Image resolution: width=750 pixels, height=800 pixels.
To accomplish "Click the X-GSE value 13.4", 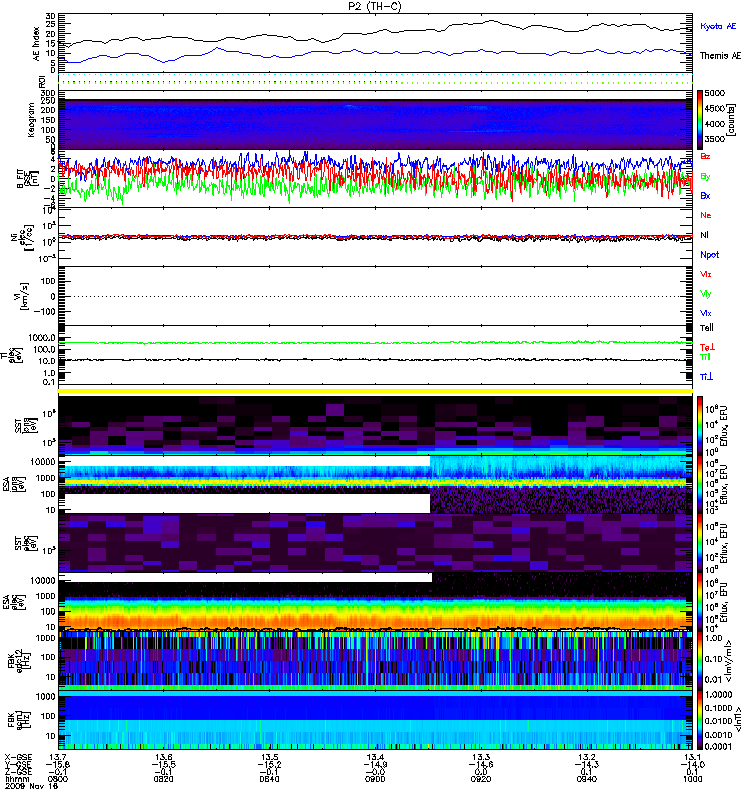I will pos(375,757).
